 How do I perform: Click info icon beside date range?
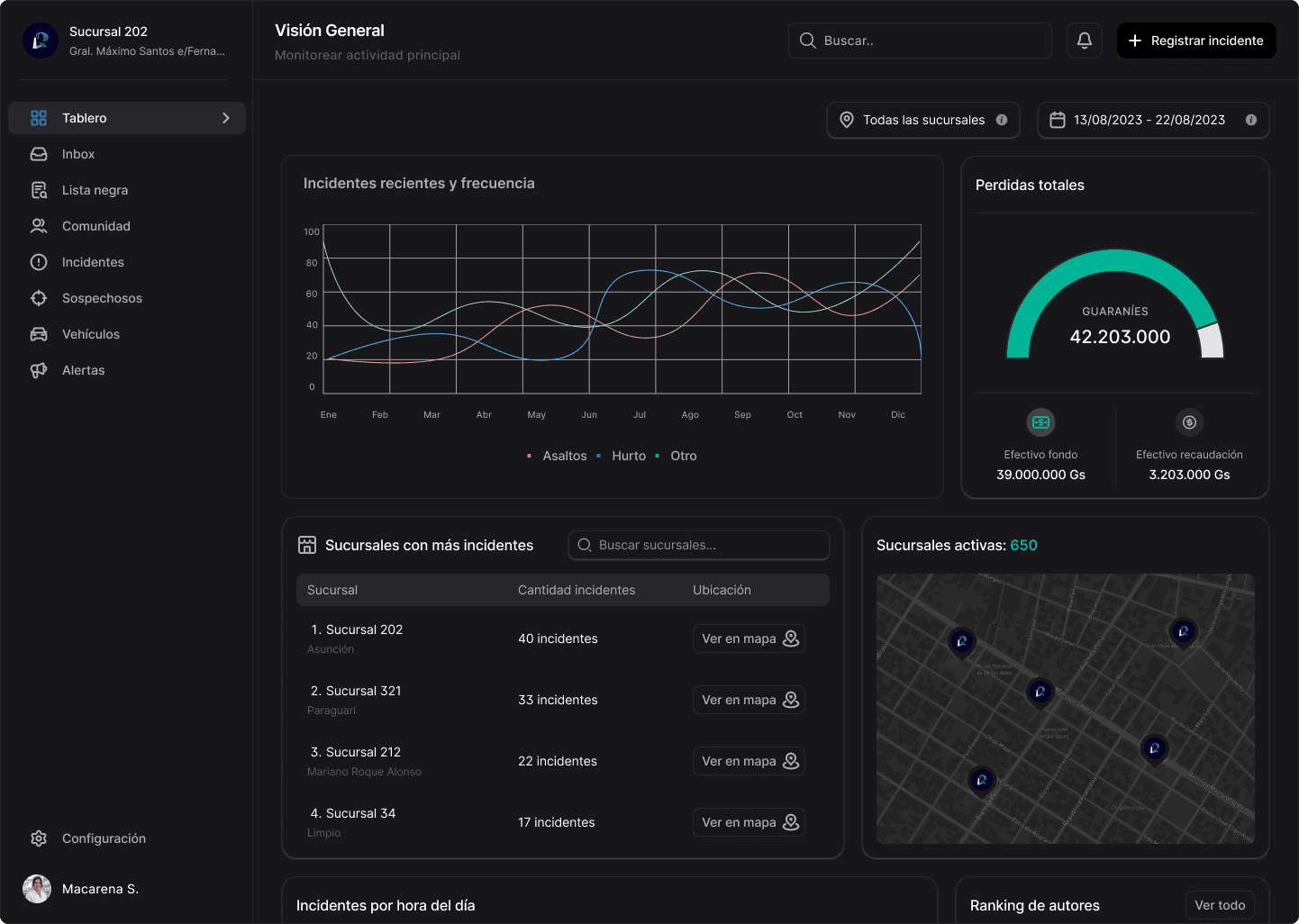pyautogui.click(x=1251, y=120)
